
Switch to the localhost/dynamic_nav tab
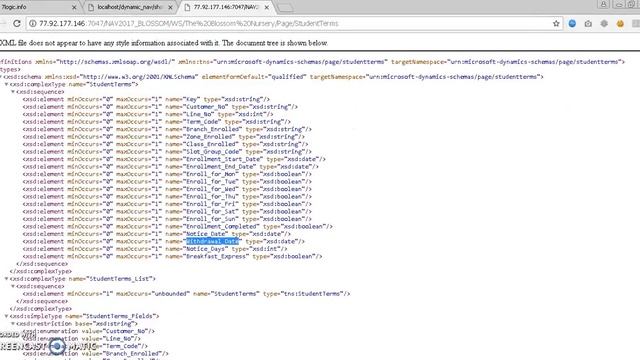click(x=130, y=7)
